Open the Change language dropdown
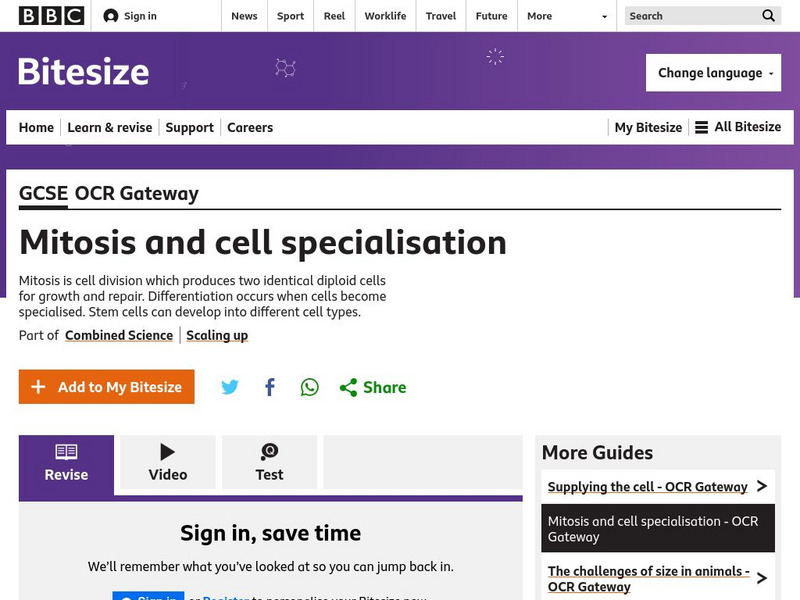 713,73
